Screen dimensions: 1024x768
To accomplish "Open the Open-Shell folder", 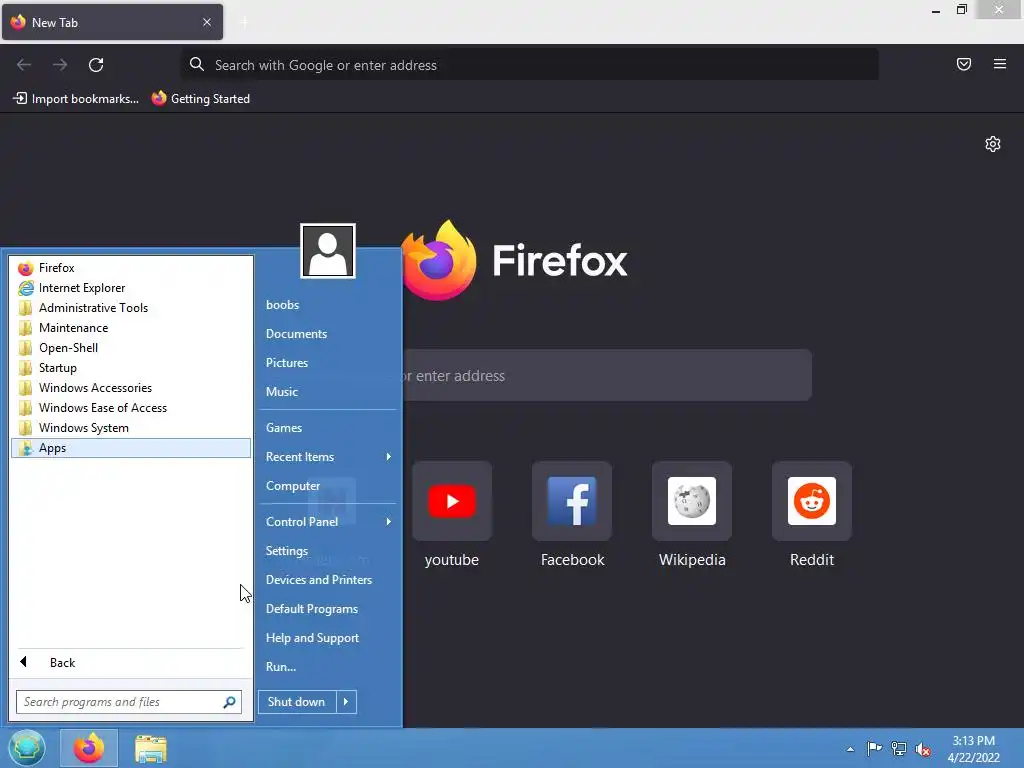I will 131,348.
